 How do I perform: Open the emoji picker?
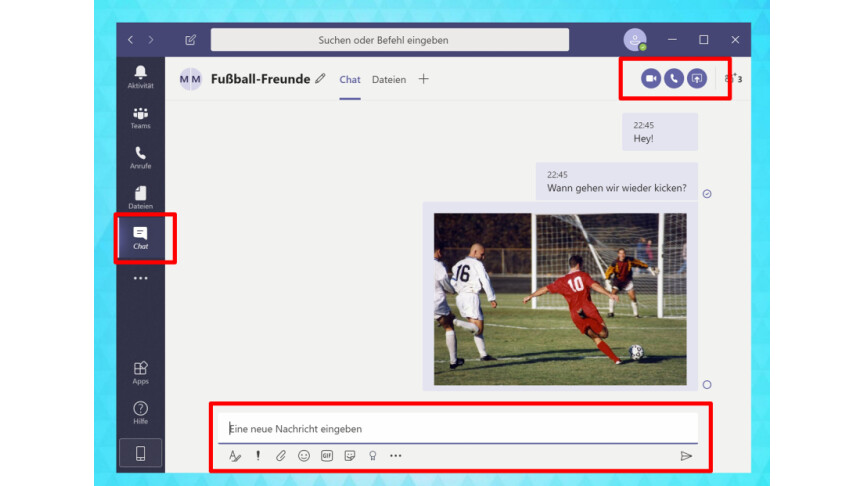[304, 456]
